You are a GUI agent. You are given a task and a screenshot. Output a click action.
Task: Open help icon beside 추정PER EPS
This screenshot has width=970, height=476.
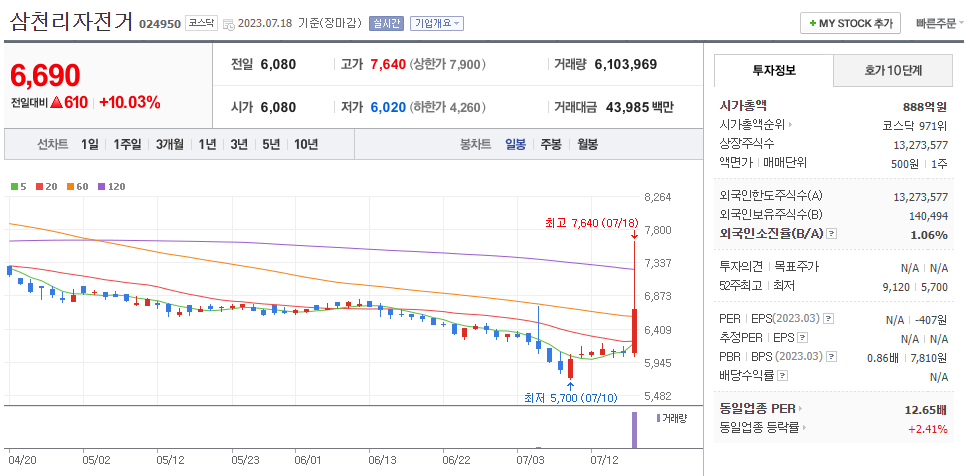(802, 338)
